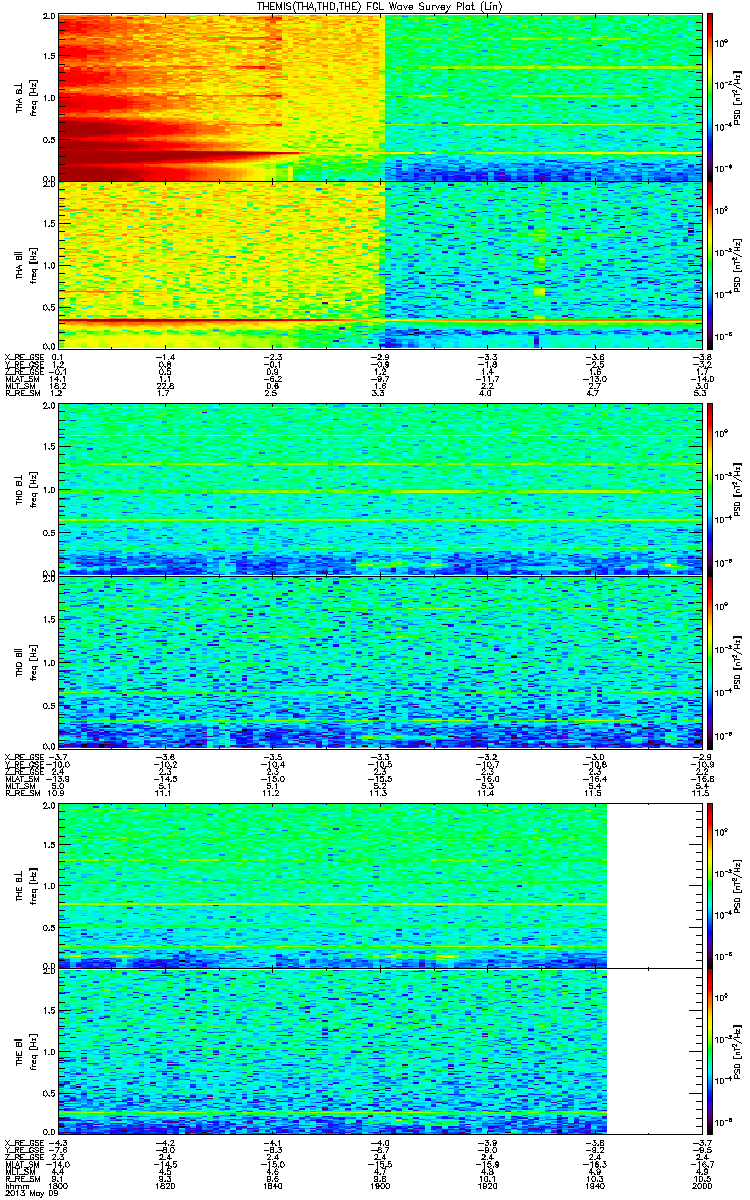Click R_RE_SM row label under THD panels
Image resolution: width=750 pixels, height=1200 pixels.
21,793
